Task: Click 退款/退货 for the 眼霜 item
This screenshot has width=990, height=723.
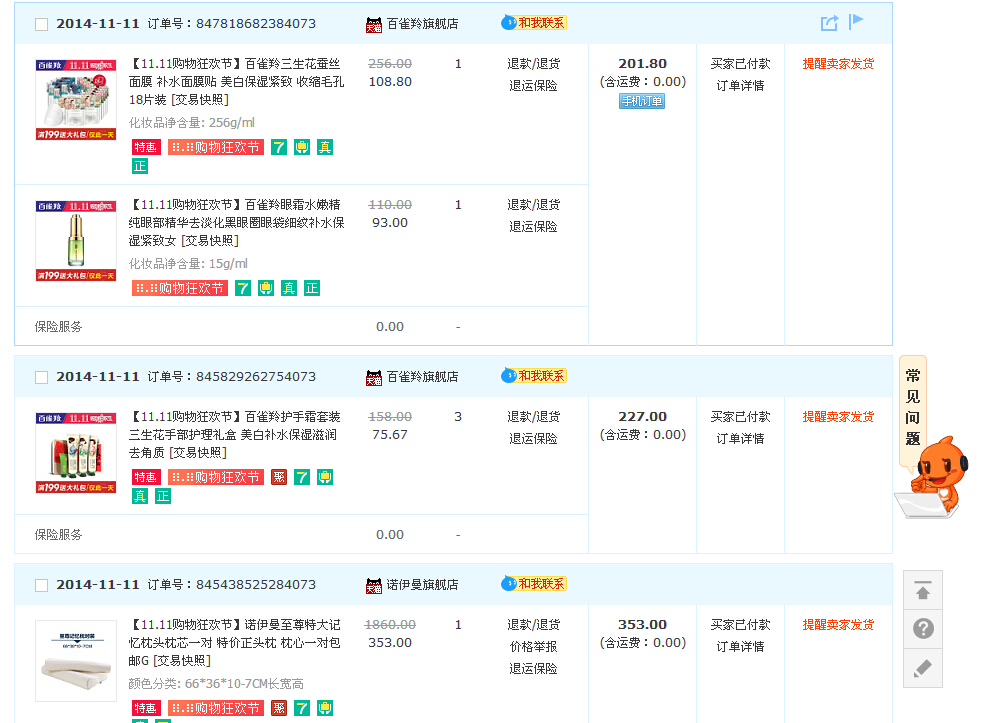Action: pyautogui.click(x=534, y=205)
